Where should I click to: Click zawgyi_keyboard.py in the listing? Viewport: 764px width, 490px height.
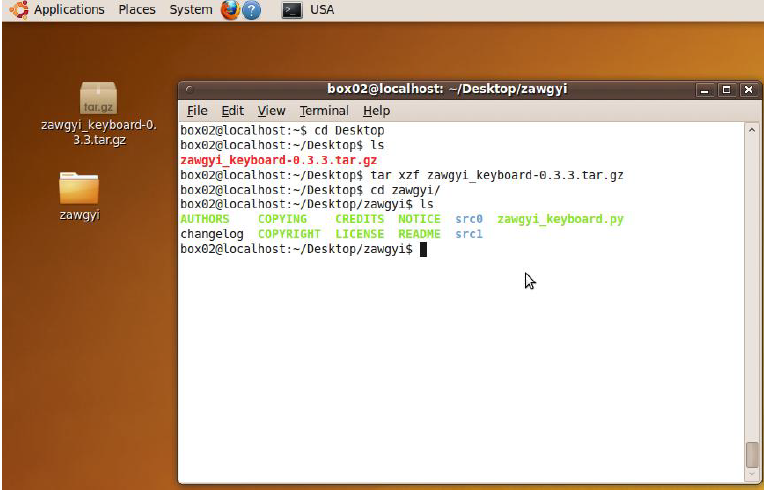point(560,219)
